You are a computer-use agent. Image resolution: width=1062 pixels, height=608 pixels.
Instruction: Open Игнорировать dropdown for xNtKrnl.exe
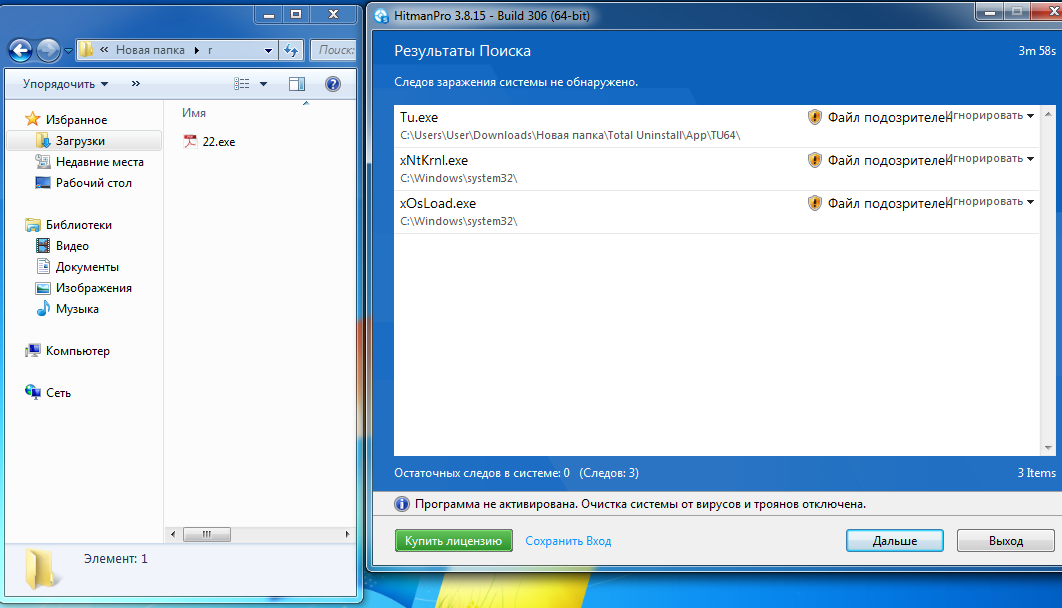pos(991,158)
